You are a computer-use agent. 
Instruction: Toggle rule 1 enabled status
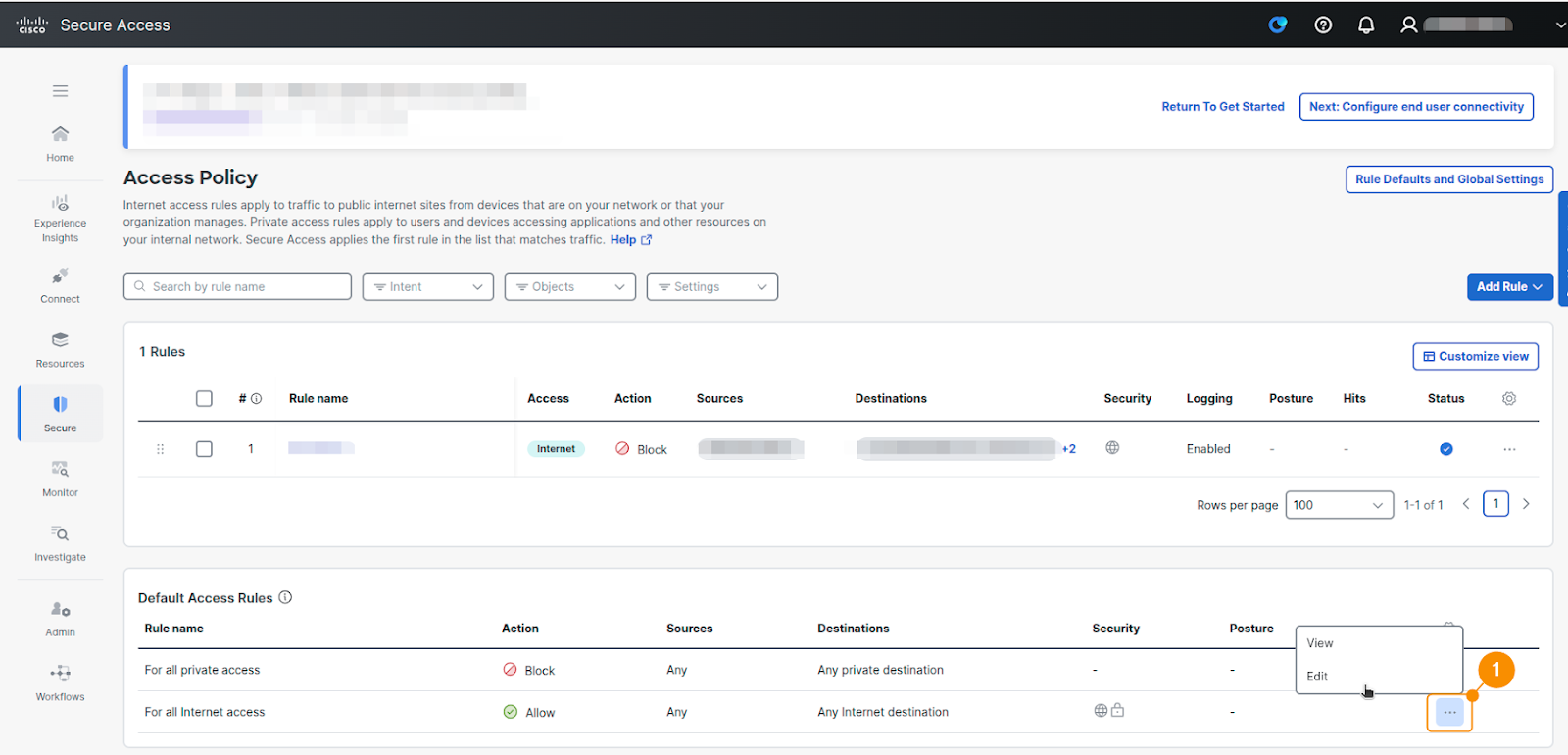point(1445,449)
